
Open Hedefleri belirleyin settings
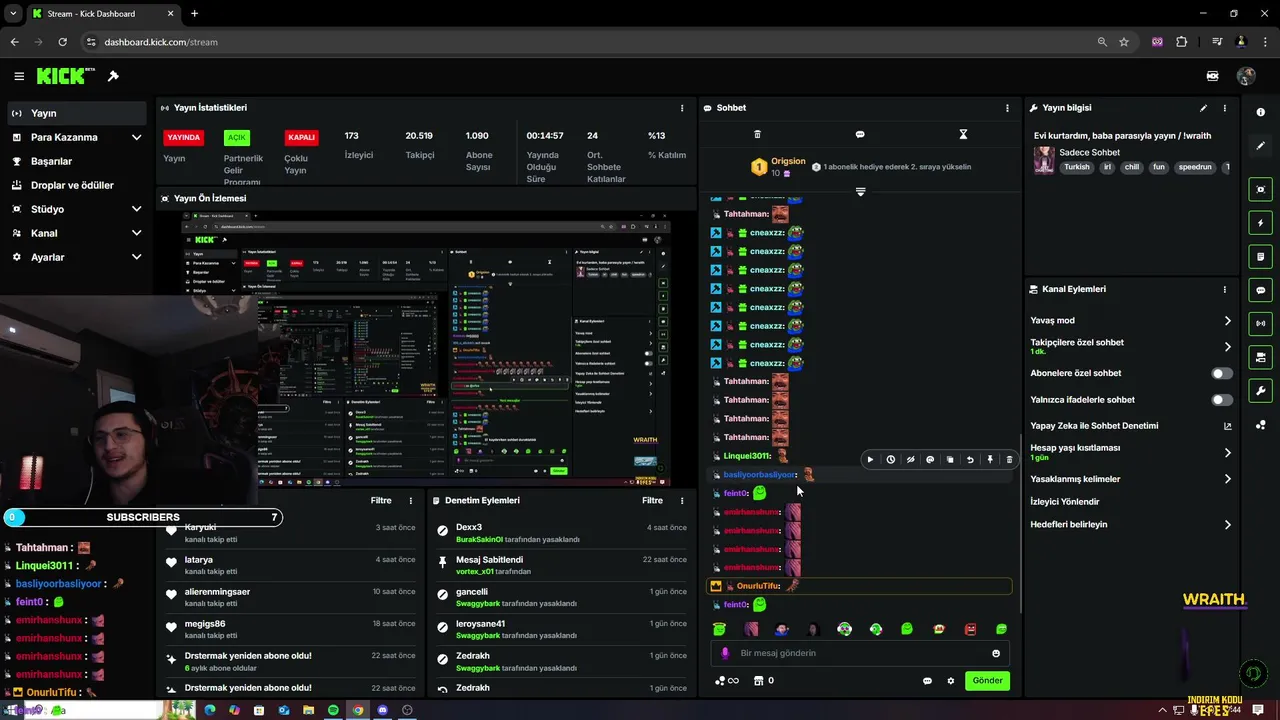1131,525
